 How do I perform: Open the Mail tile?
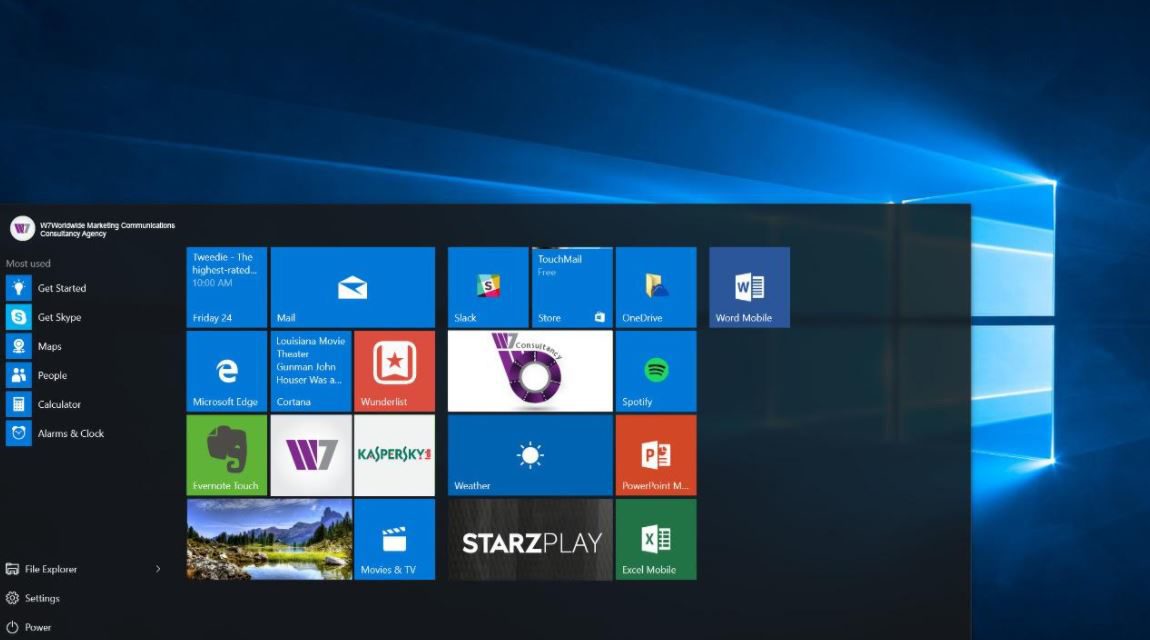point(353,287)
